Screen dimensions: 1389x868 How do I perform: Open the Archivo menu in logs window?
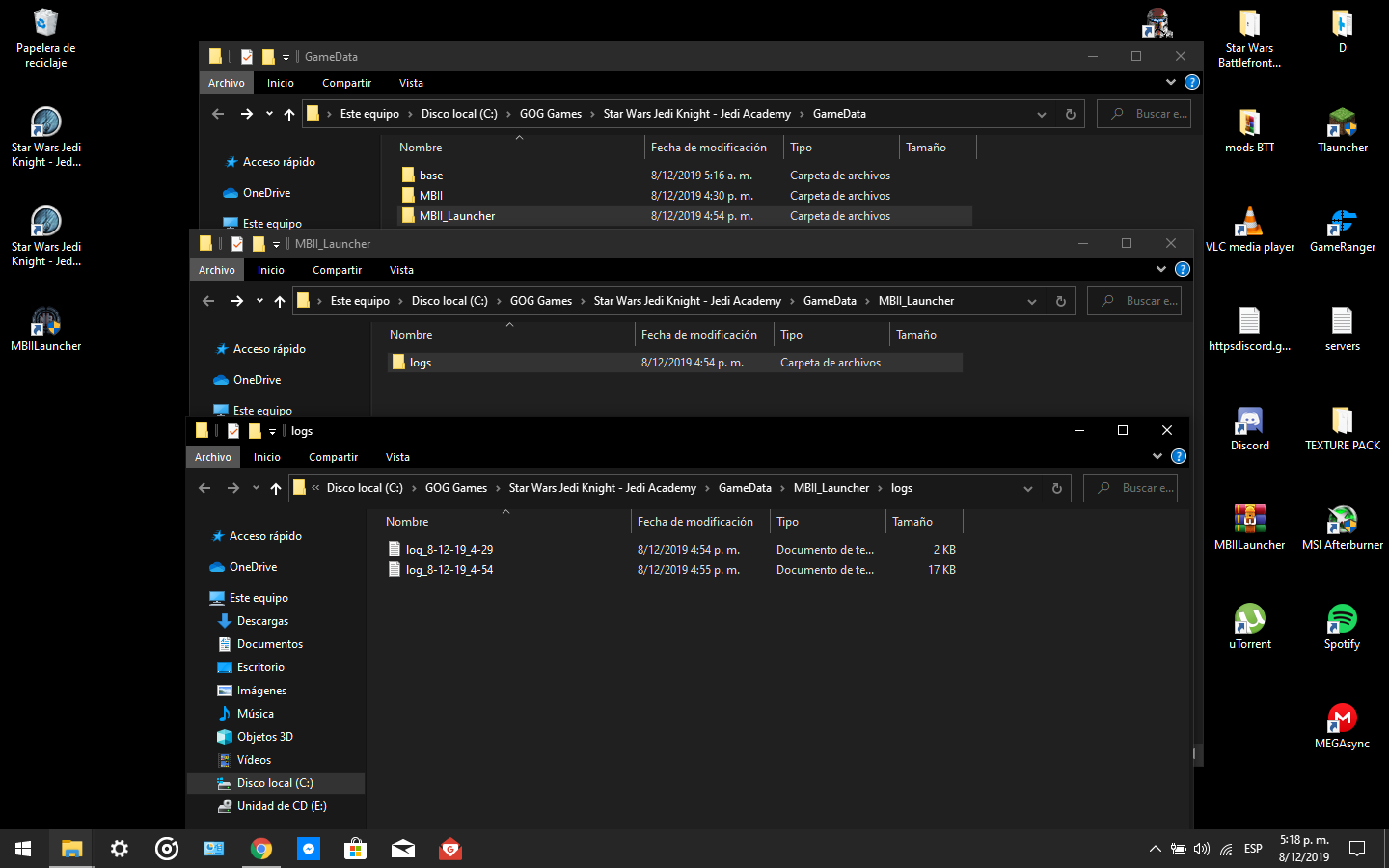[x=213, y=457]
